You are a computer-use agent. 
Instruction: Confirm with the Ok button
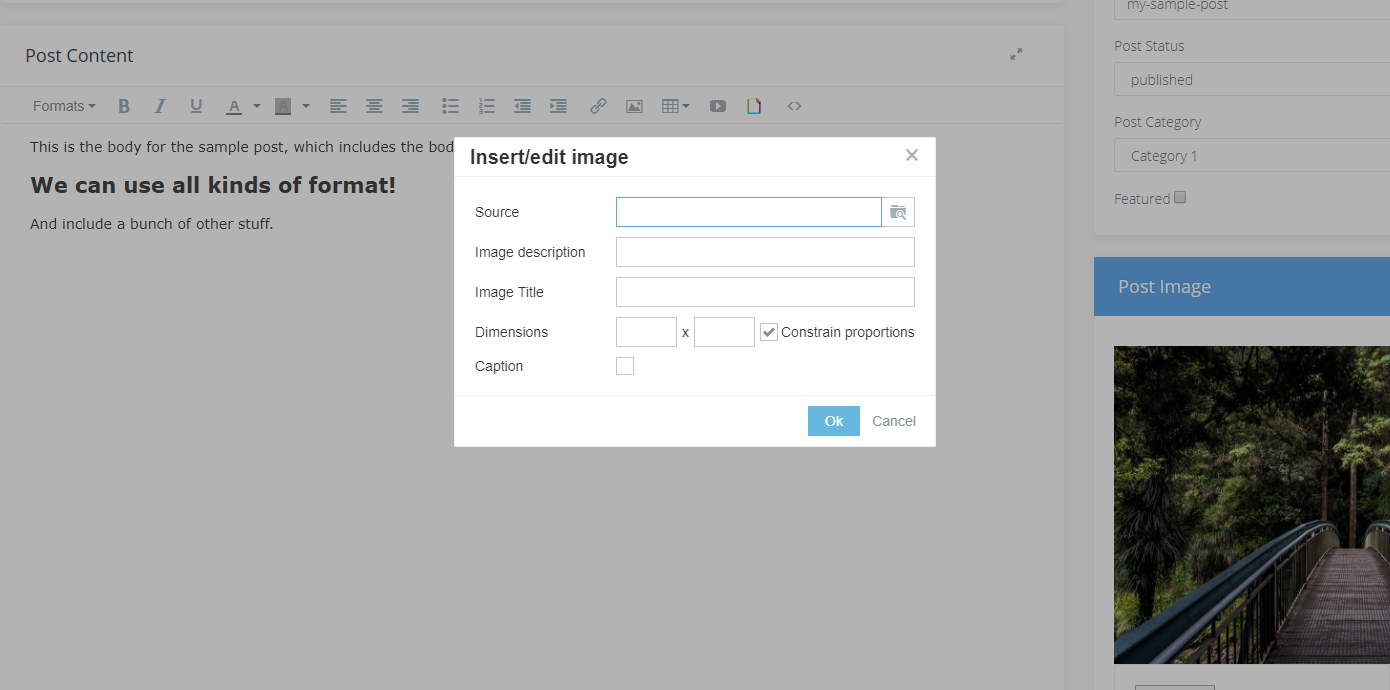pyautogui.click(x=833, y=420)
